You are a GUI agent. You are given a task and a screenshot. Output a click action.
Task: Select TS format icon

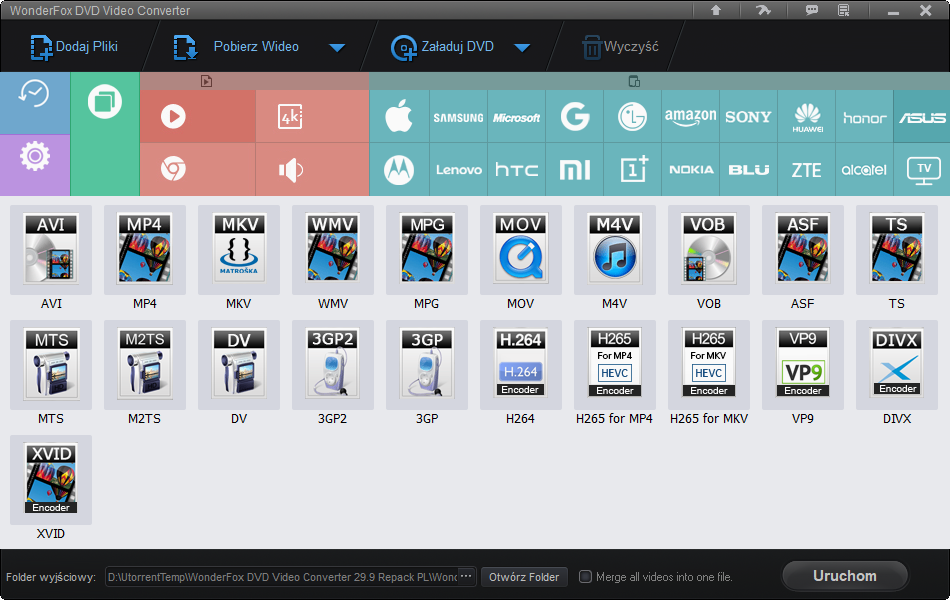click(896, 250)
